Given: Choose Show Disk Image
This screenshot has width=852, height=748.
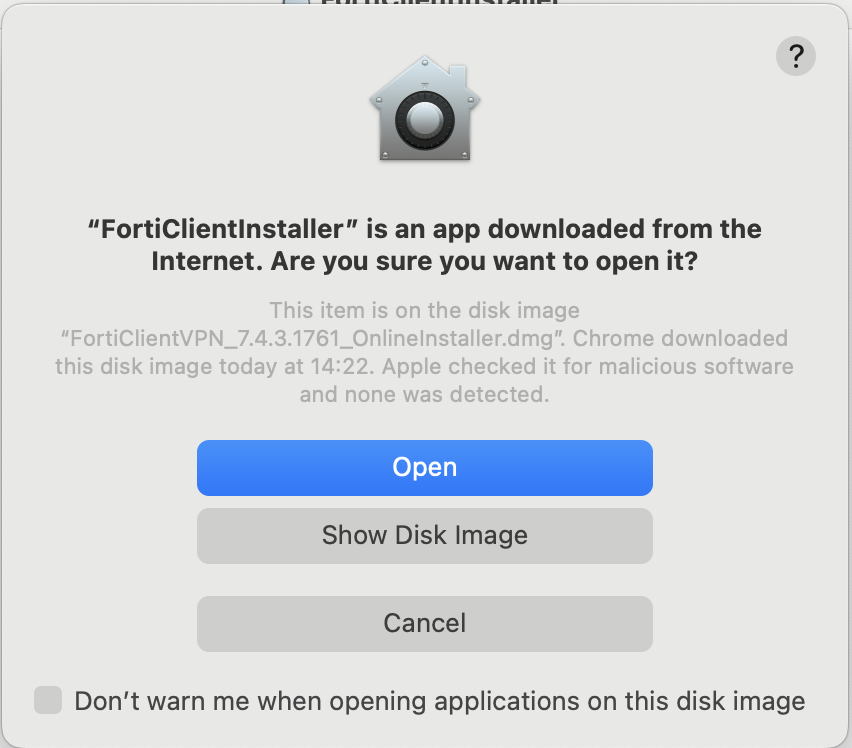Looking at the screenshot, I should tap(425, 536).
